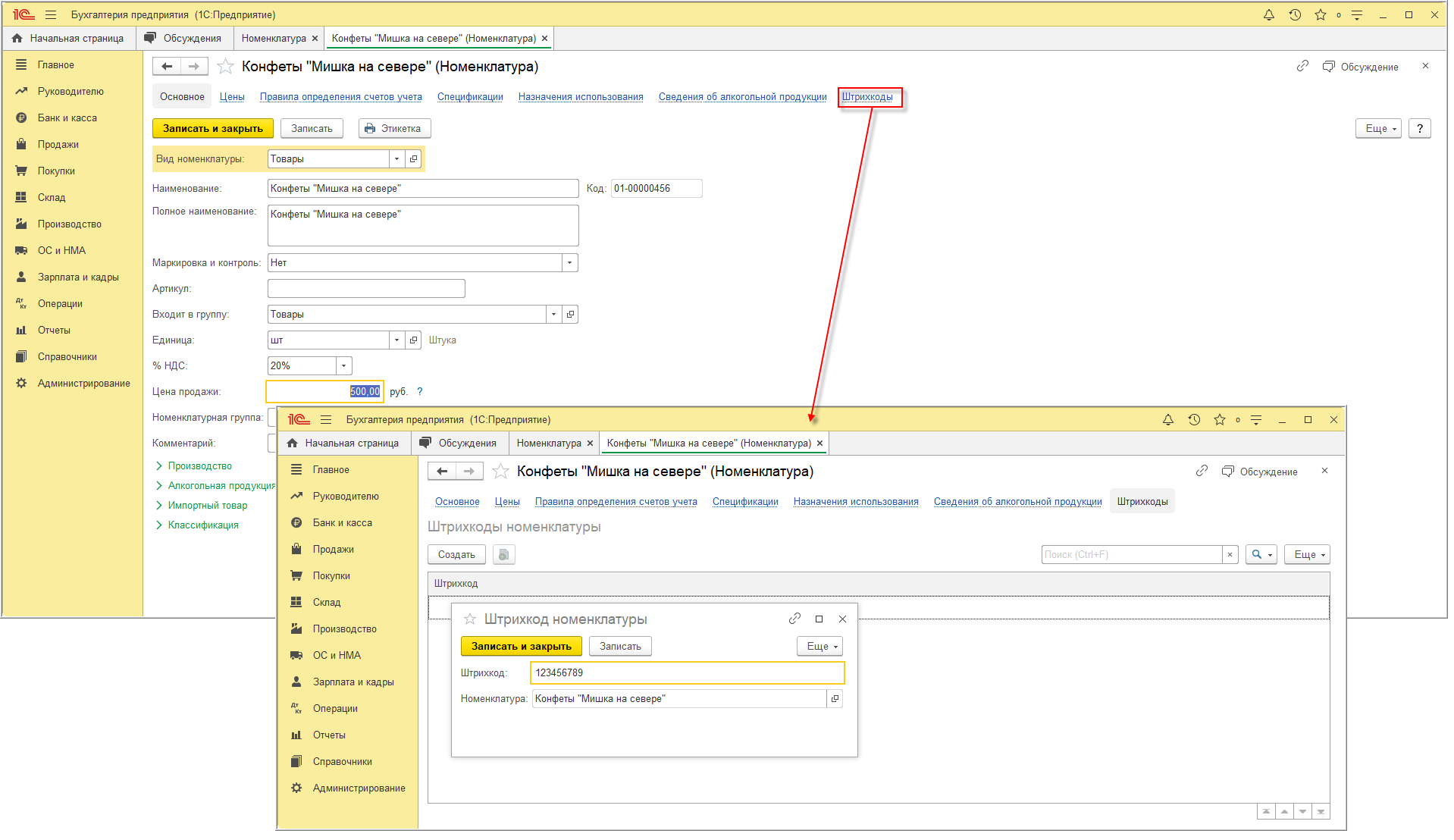Click Этикетка button
The height and width of the screenshot is (840, 1454).
(394, 128)
